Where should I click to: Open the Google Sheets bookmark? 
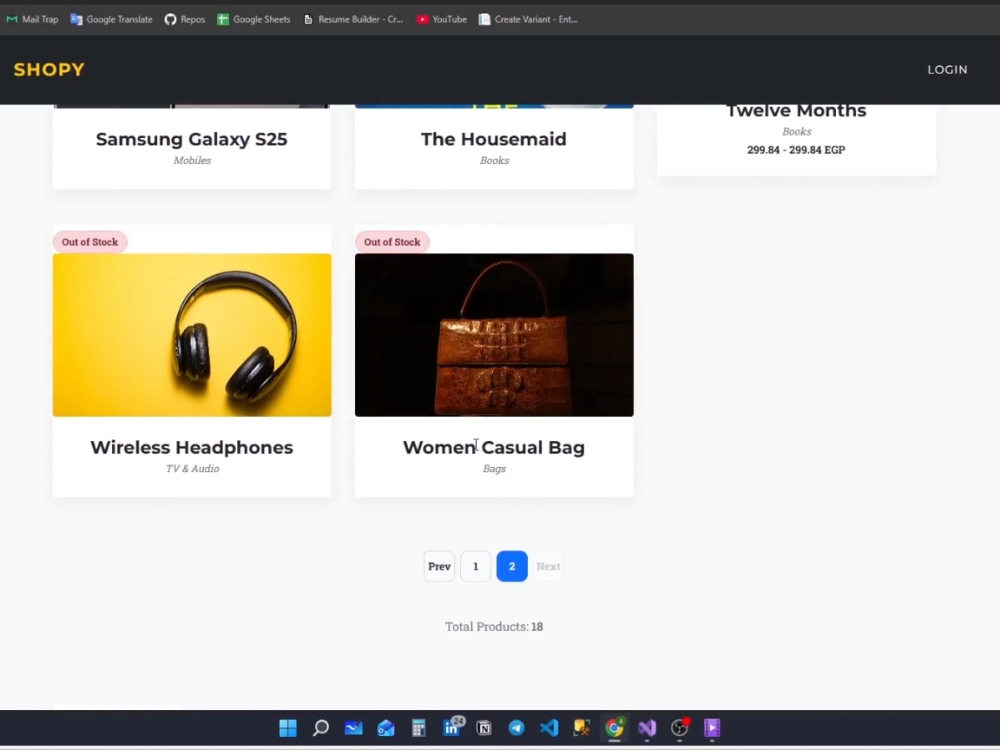click(254, 19)
